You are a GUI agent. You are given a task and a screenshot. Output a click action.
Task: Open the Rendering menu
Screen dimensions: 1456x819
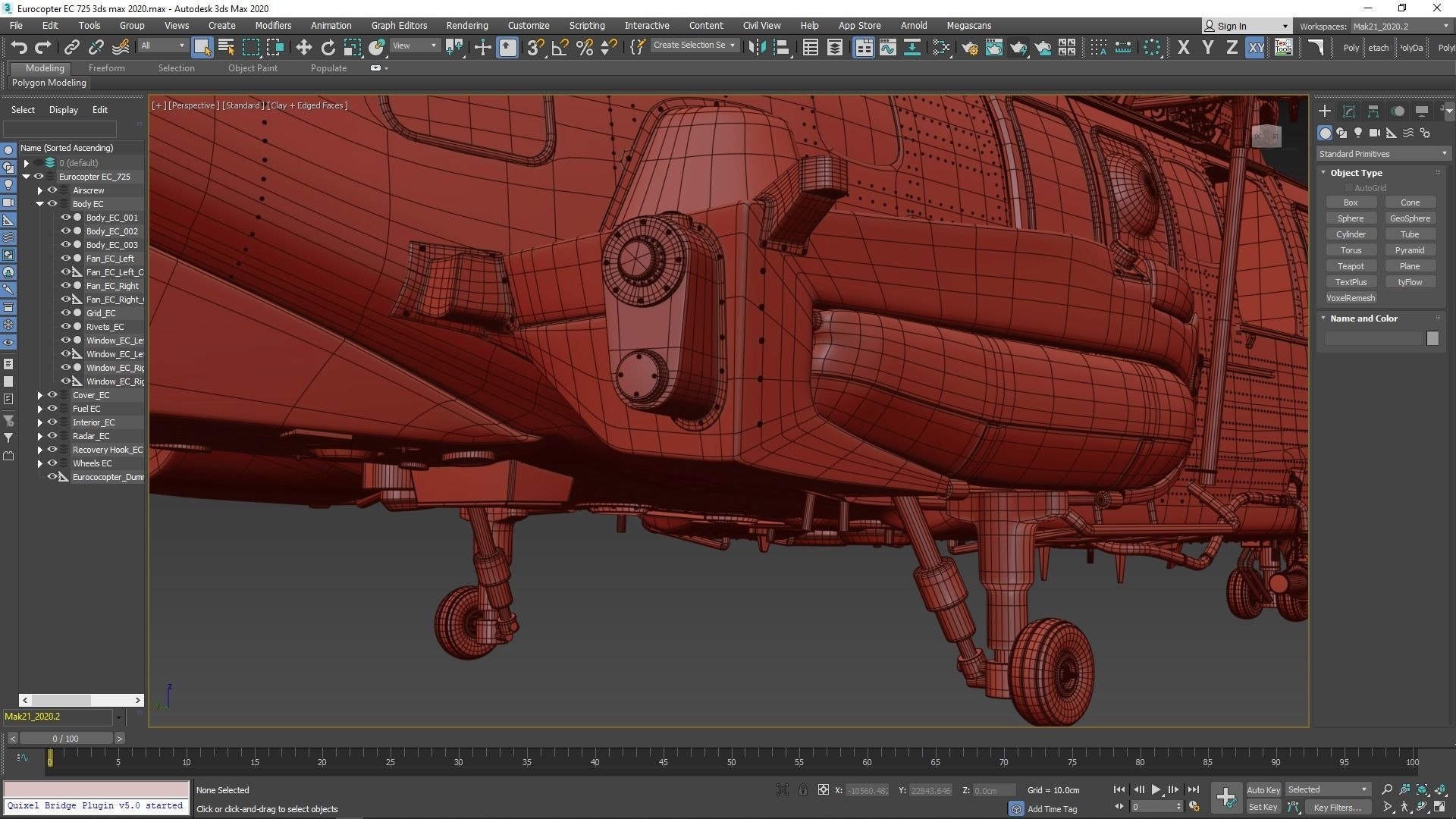466,25
